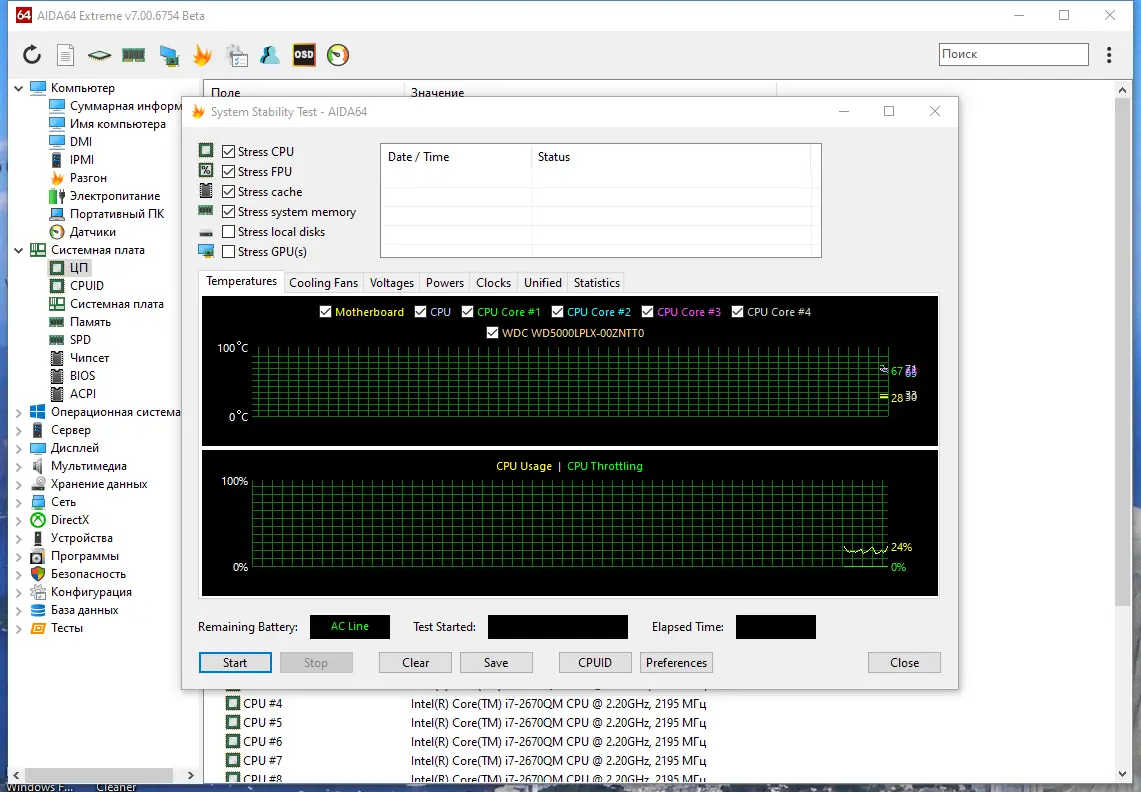The height and width of the screenshot is (792, 1141).
Task: Click main window vertical scrollbar down arrow
Action: (x=1121, y=774)
